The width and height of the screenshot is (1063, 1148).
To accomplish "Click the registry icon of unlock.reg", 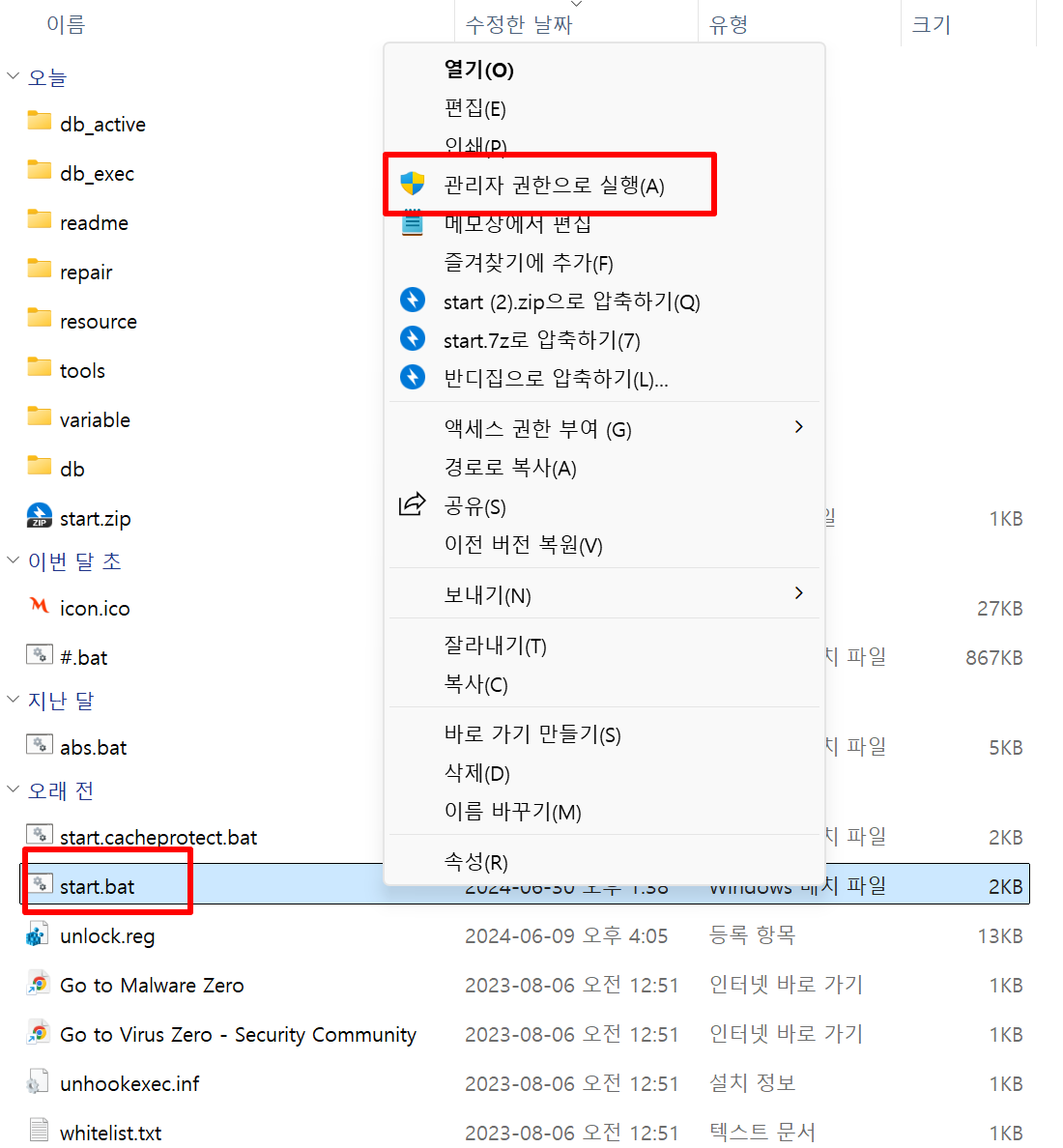I will click(x=38, y=934).
